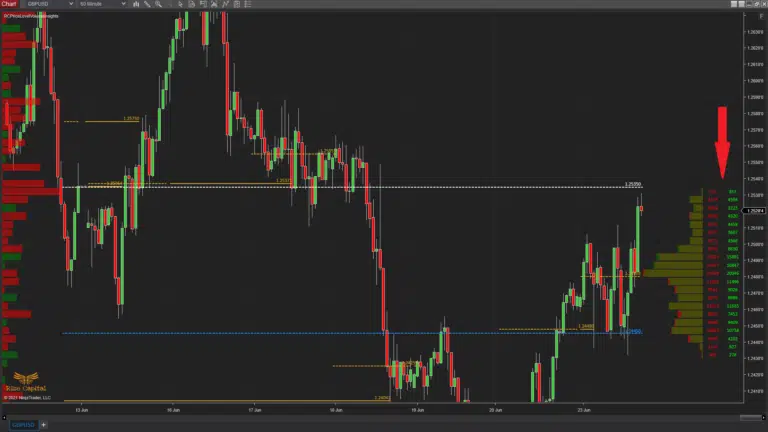
Task: Open the indicators icon in toolbar
Action: pyautogui.click(x=214, y=4)
